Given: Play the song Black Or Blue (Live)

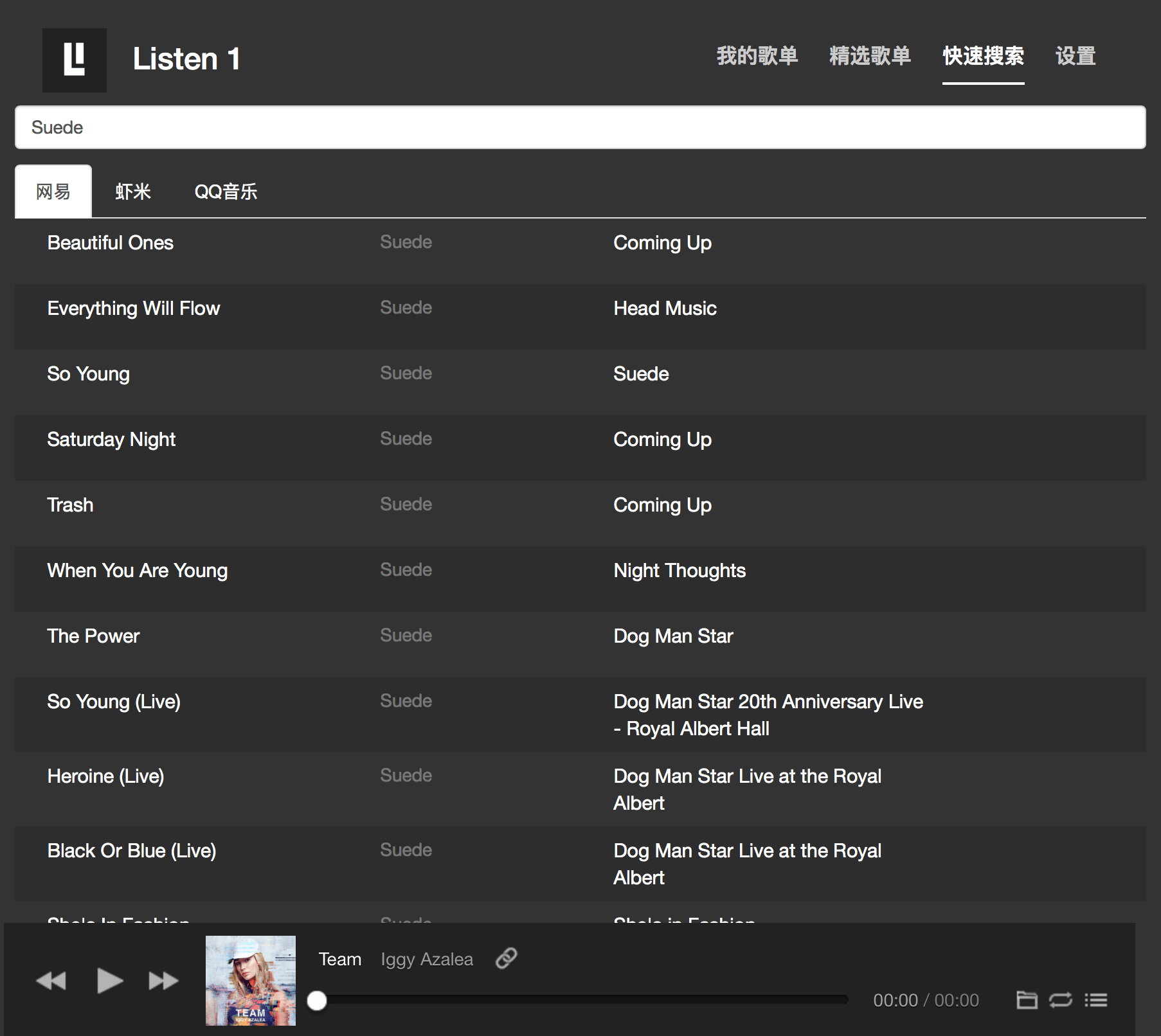Looking at the screenshot, I should [132, 851].
